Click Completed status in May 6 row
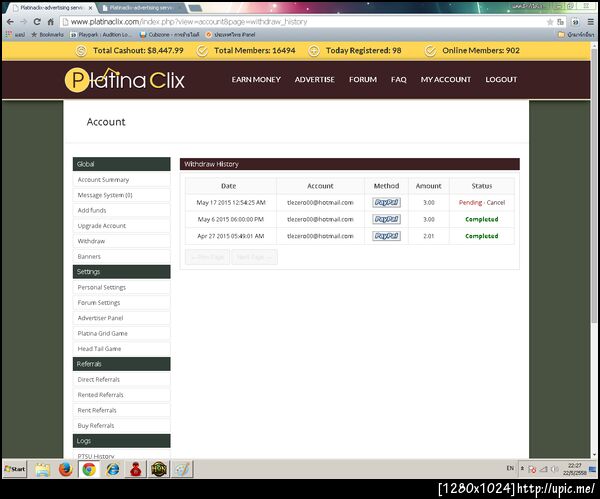The image size is (600, 499). [x=482, y=219]
